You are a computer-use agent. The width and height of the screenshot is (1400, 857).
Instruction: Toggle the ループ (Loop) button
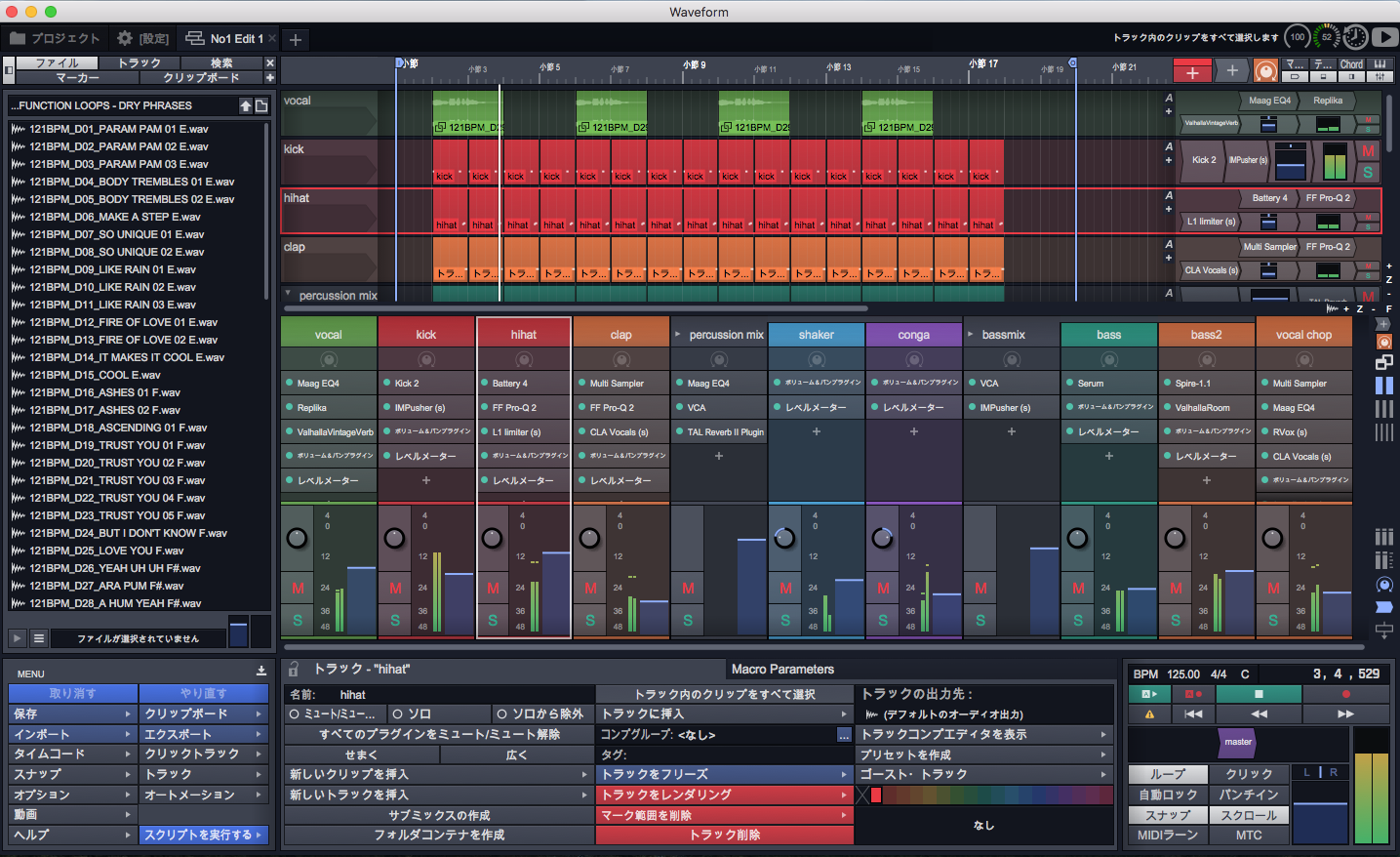pyautogui.click(x=1167, y=774)
